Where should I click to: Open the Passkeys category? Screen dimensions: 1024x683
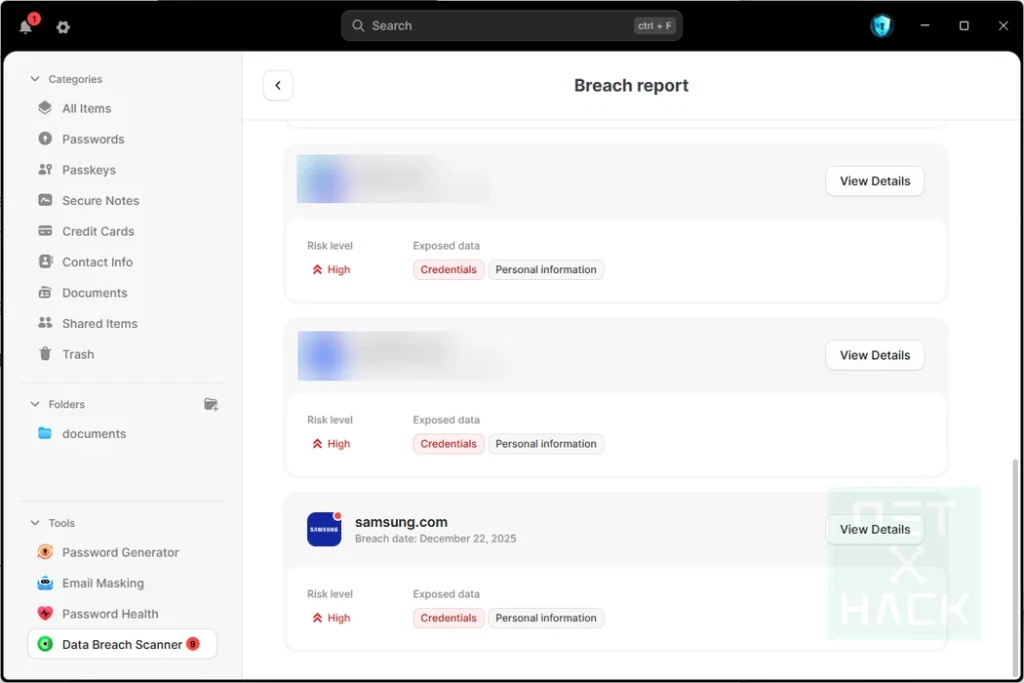coord(88,170)
